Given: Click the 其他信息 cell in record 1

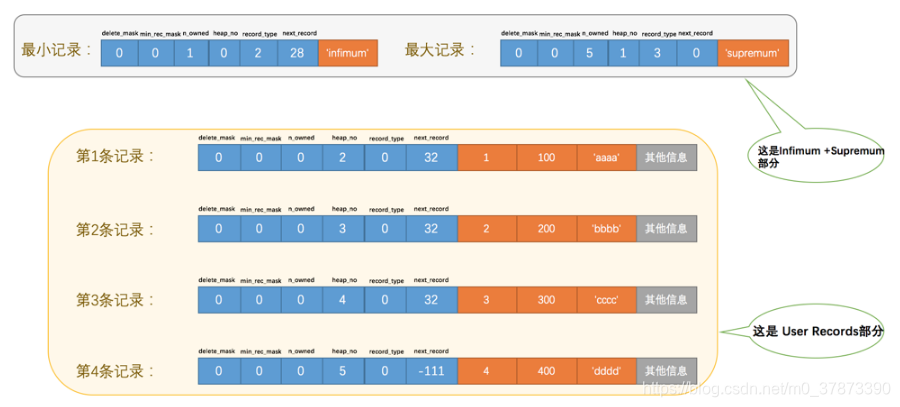Looking at the screenshot, I should click(x=666, y=157).
